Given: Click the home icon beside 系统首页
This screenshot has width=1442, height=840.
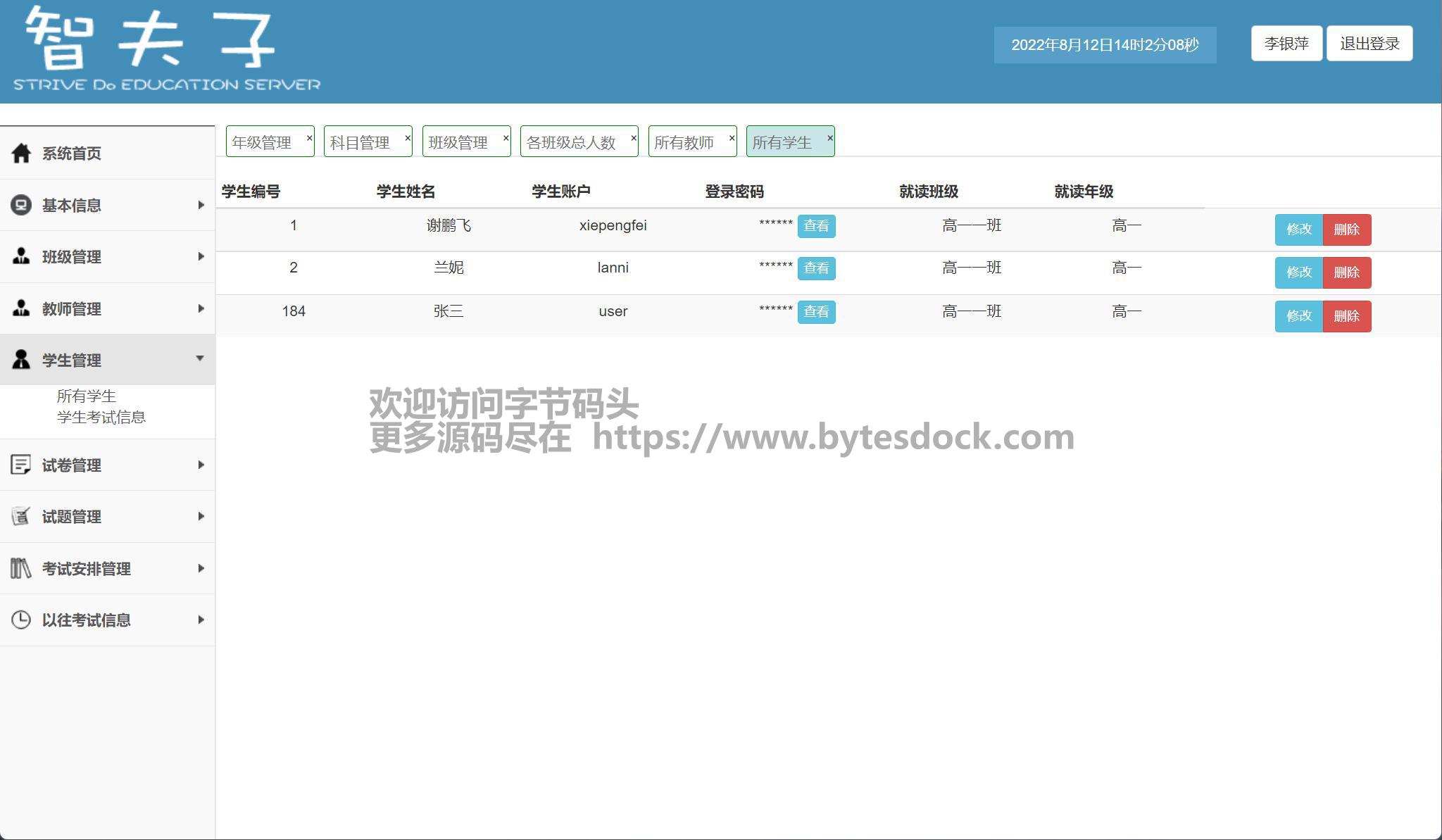Looking at the screenshot, I should [21, 153].
